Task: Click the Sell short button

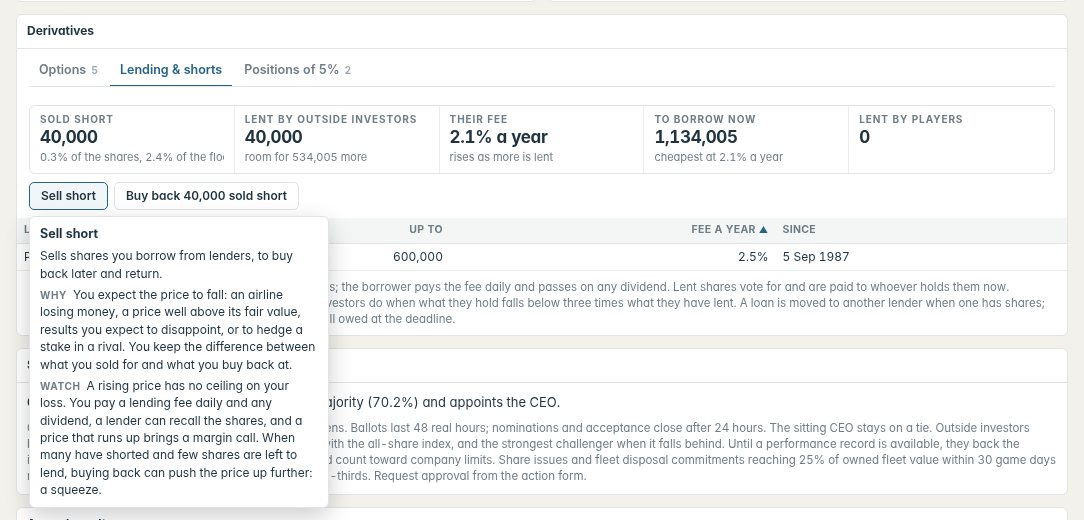Action: click(x=68, y=196)
